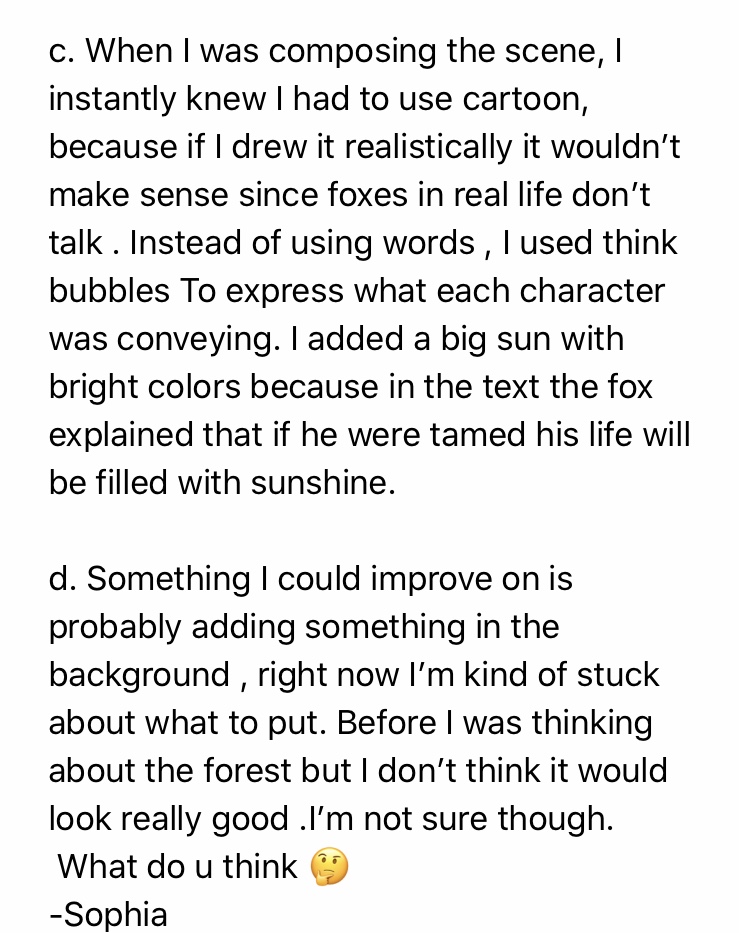Click the word "cartoon"
Viewport: 739px width, 933px height.
click(528, 98)
